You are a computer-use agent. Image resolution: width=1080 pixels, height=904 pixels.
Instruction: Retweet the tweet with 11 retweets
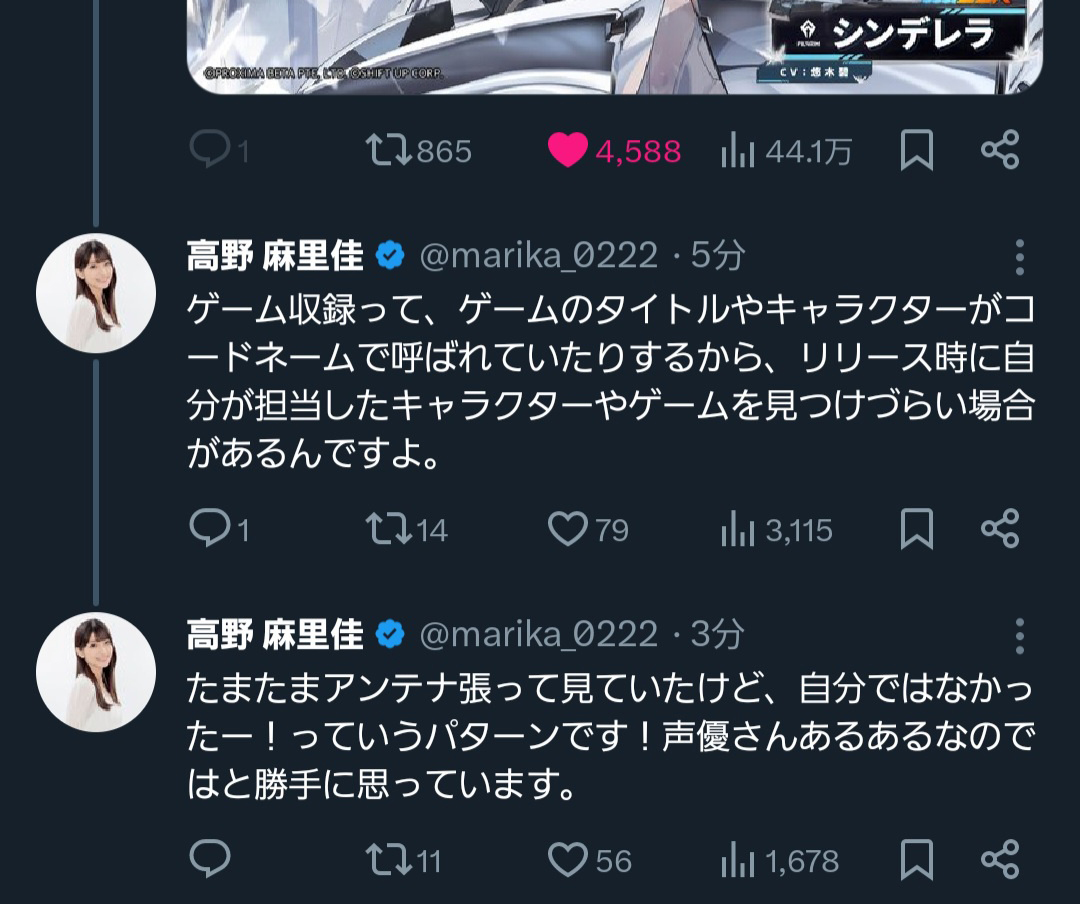click(x=388, y=860)
